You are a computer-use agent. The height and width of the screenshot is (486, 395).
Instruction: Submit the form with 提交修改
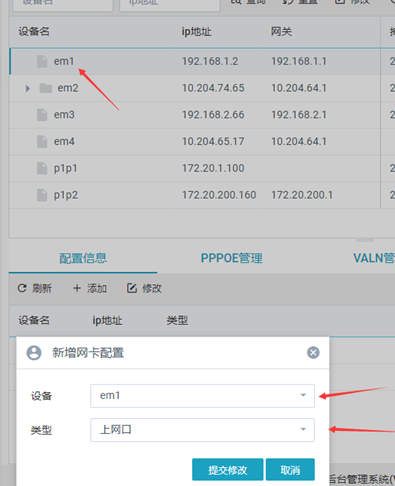[228, 470]
